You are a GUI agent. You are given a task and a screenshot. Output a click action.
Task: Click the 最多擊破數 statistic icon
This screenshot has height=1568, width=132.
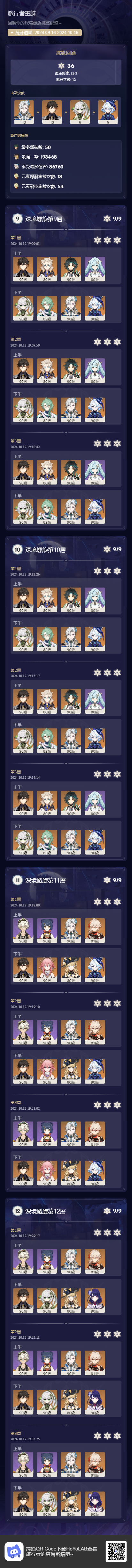click(17, 147)
